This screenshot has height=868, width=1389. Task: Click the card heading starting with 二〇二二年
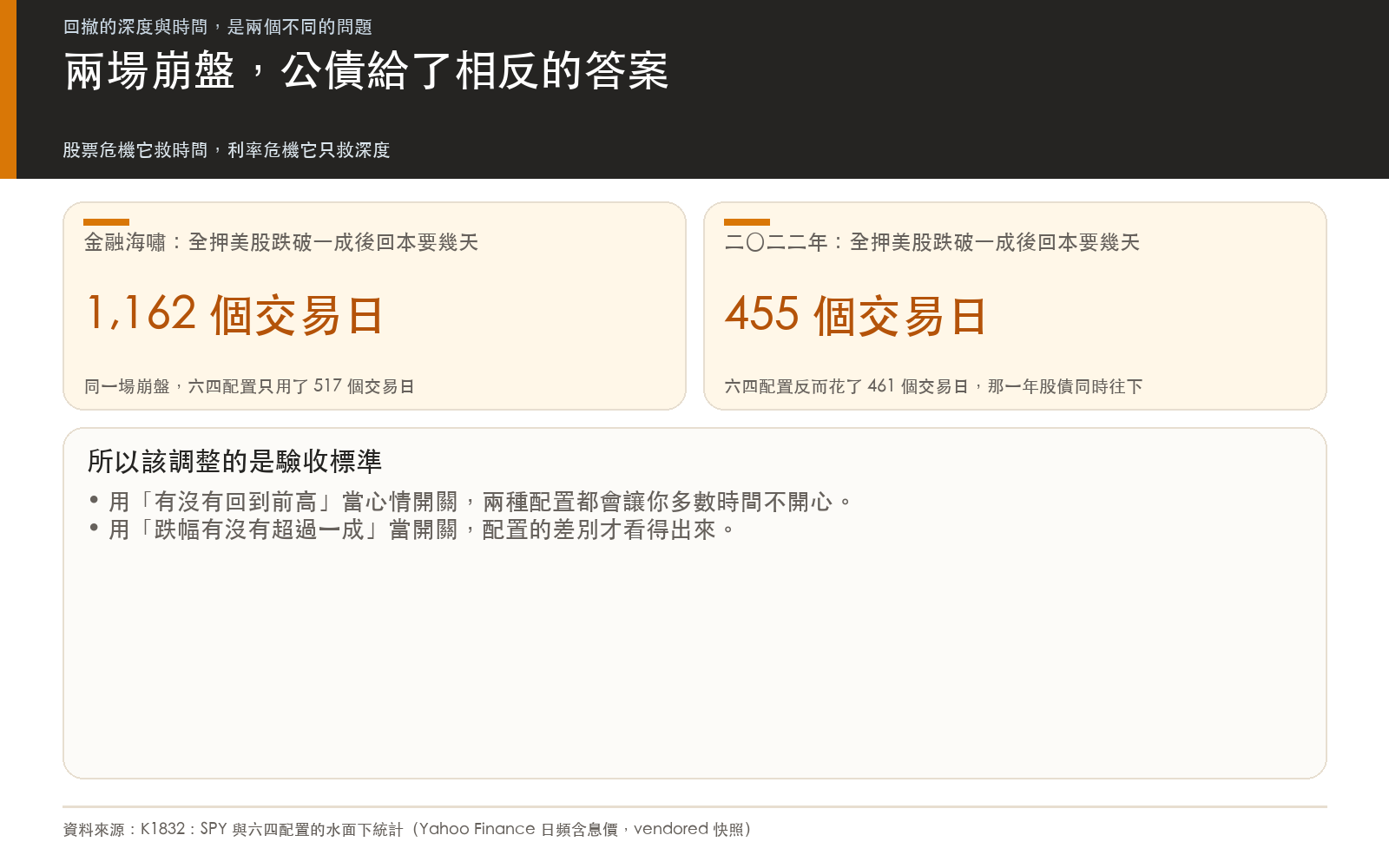click(x=931, y=242)
